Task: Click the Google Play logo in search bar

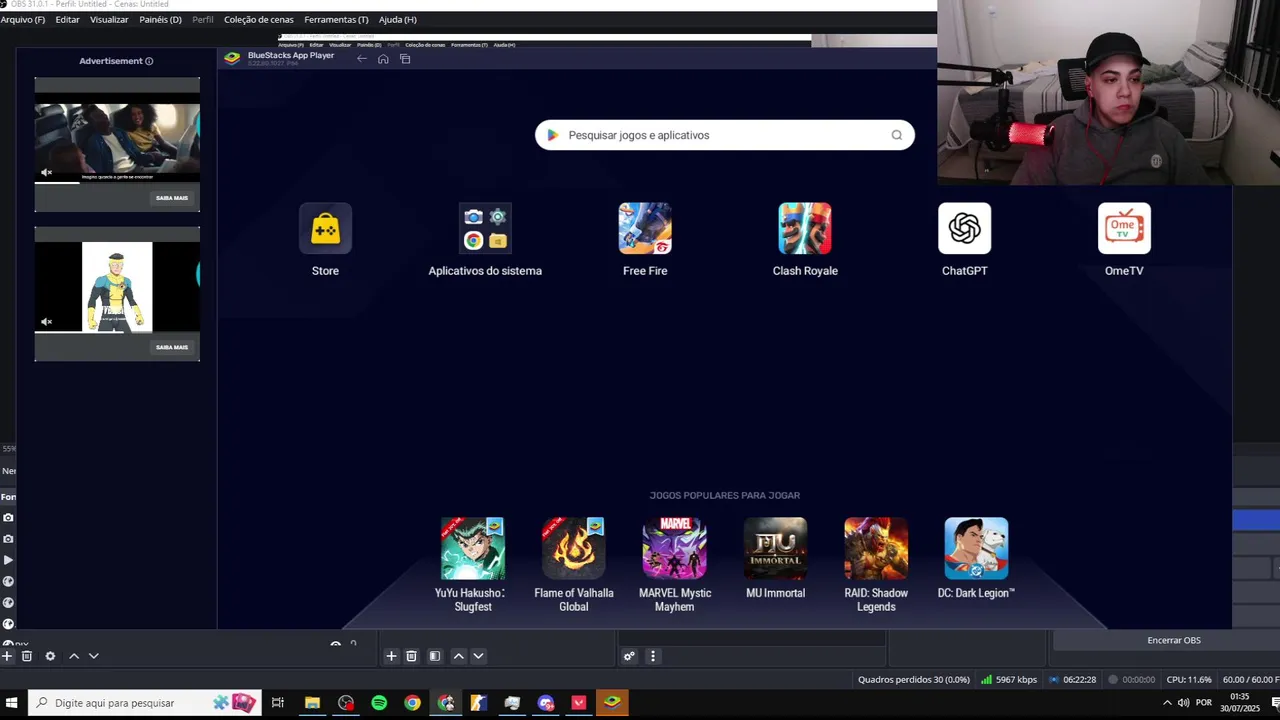Action: pos(553,135)
